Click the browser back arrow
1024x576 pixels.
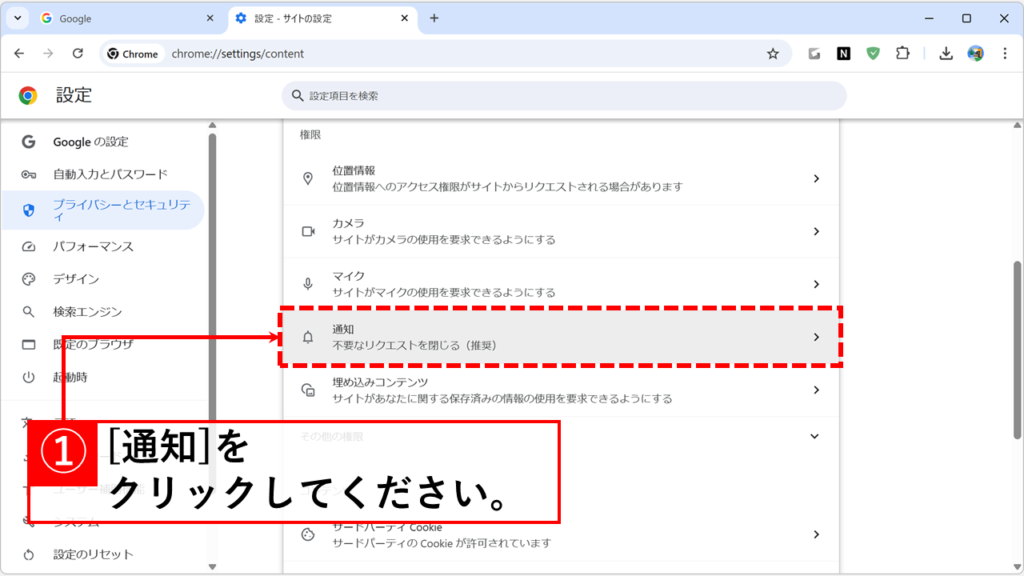19,54
